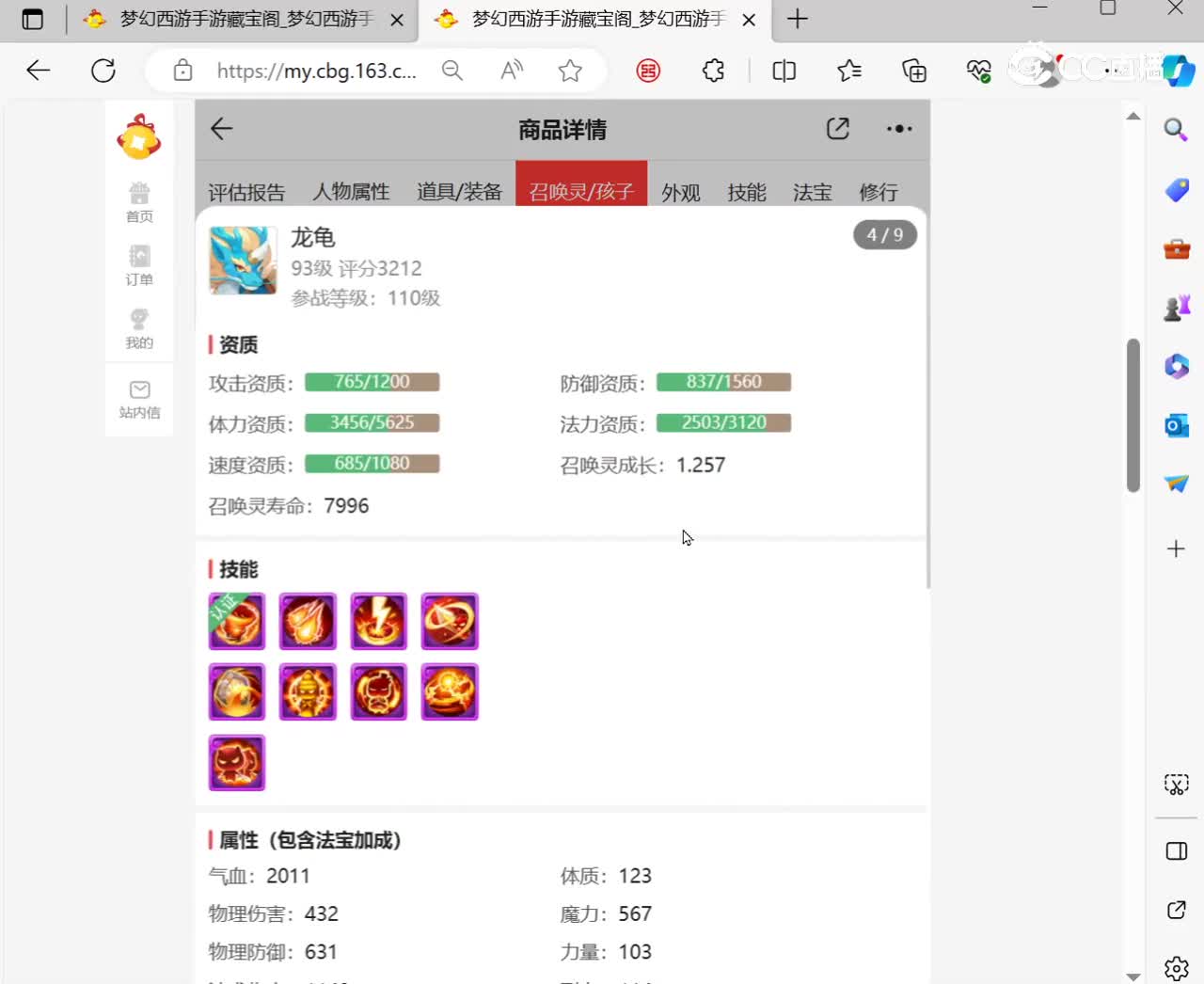Open 我的 in the left navigation
Viewport: 1204px width, 984px height.
tap(139, 328)
